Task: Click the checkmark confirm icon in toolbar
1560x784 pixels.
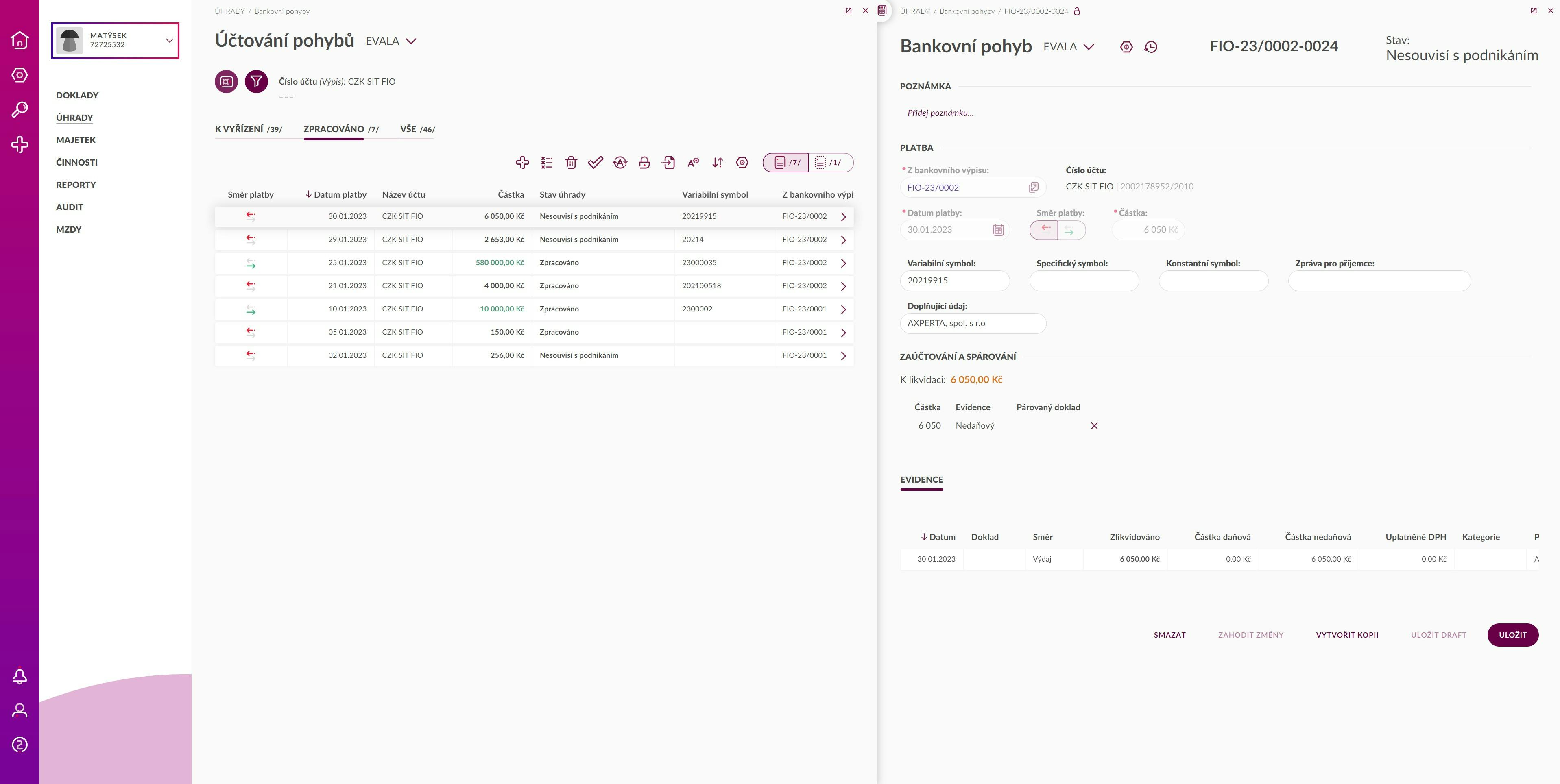Action: point(595,162)
